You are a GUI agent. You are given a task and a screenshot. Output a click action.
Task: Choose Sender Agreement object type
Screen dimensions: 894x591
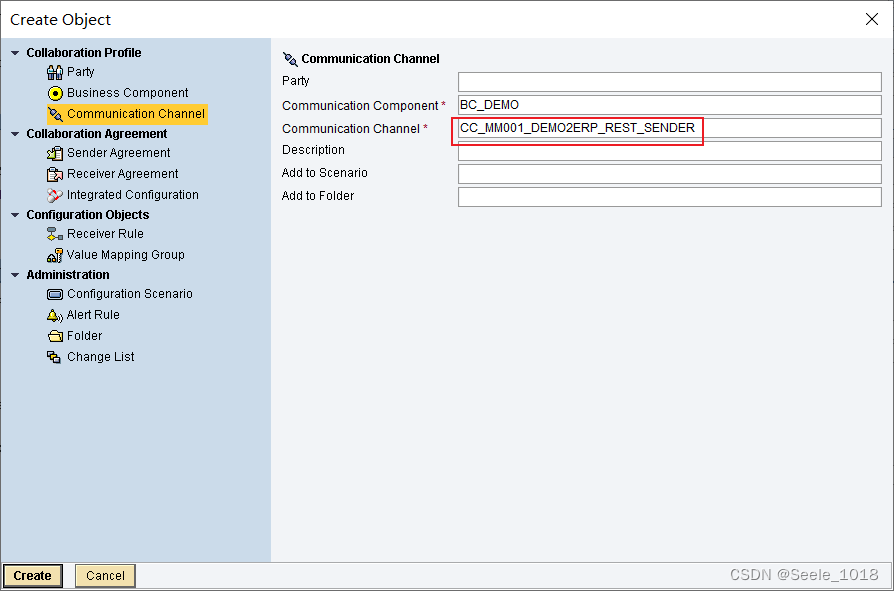point(119,153)
